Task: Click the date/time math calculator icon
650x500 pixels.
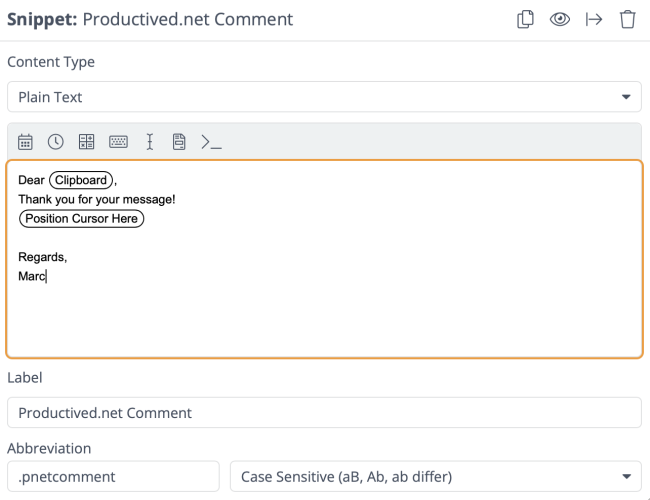Action: coord(86,142)
